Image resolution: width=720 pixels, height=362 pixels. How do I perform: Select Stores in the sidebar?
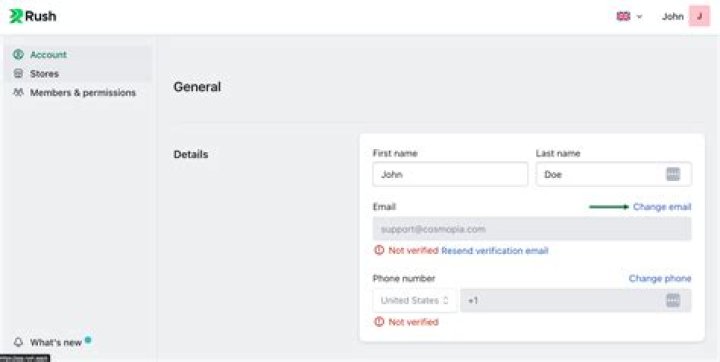pos(78,74)
